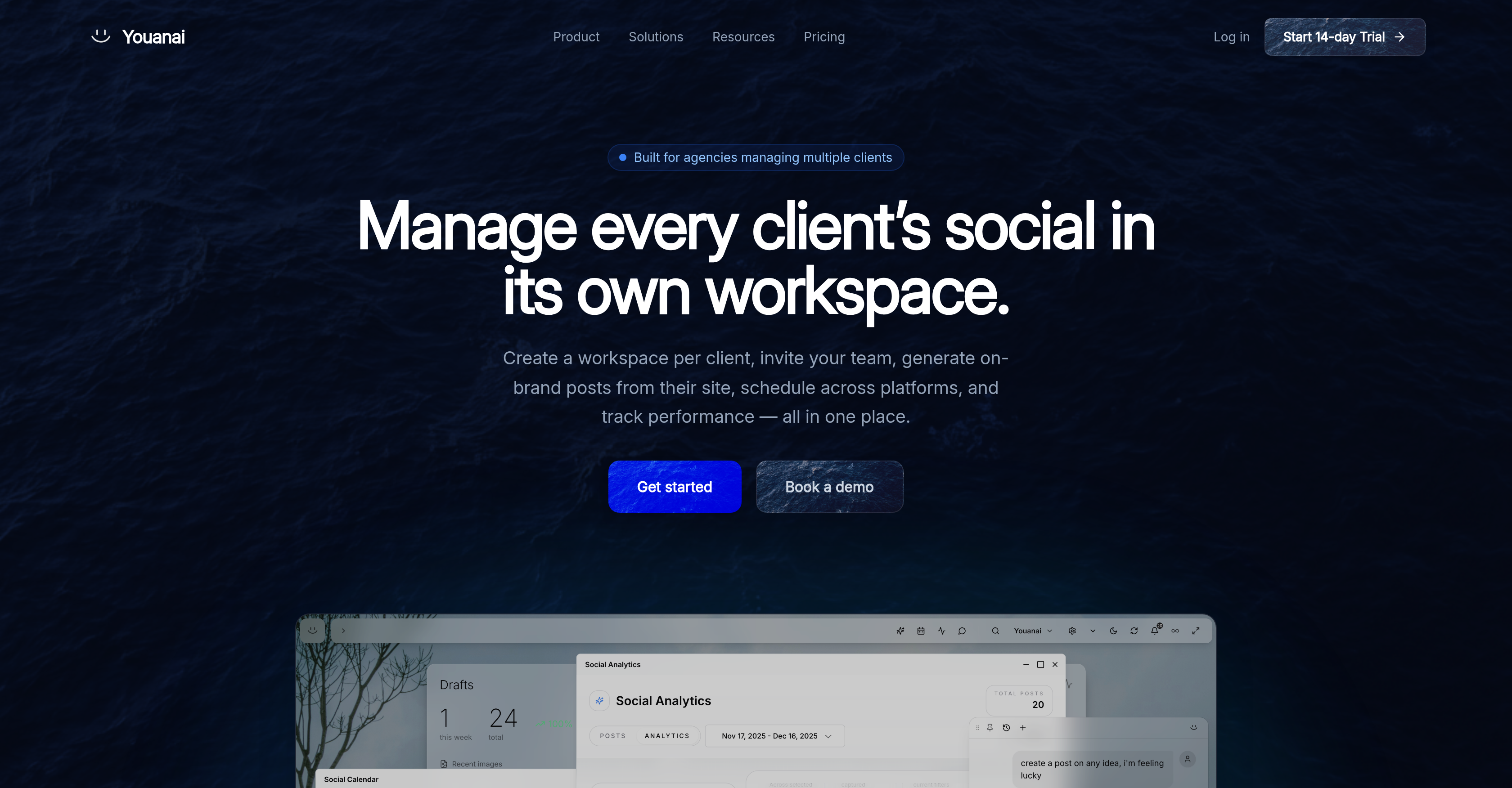Open the calendar icon in the toolbar

coord(921,631)
